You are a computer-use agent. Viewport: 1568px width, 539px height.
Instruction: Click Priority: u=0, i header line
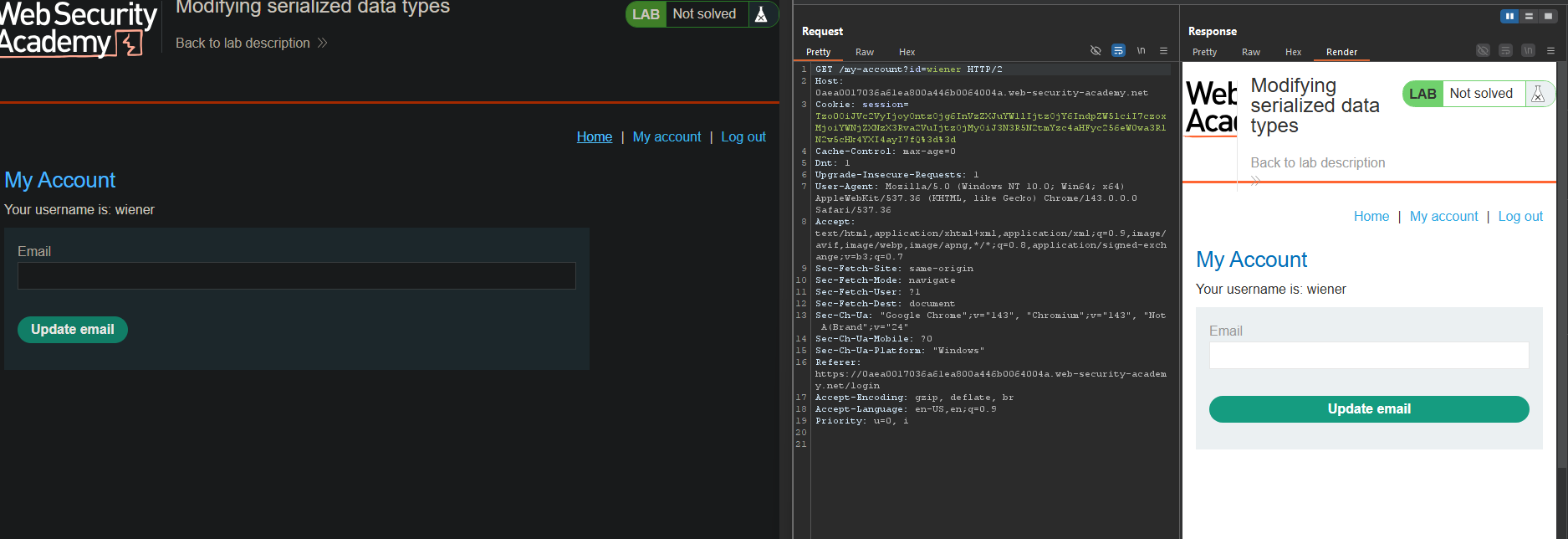pos(861,421)
